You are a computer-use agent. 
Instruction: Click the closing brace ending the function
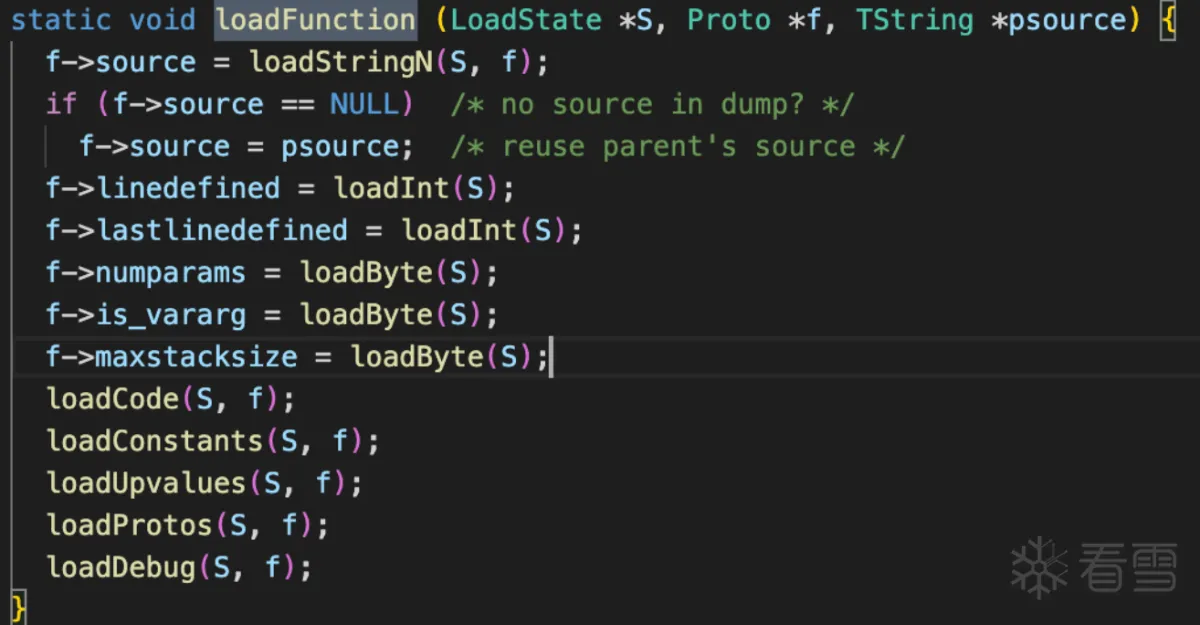click(18, 607)
